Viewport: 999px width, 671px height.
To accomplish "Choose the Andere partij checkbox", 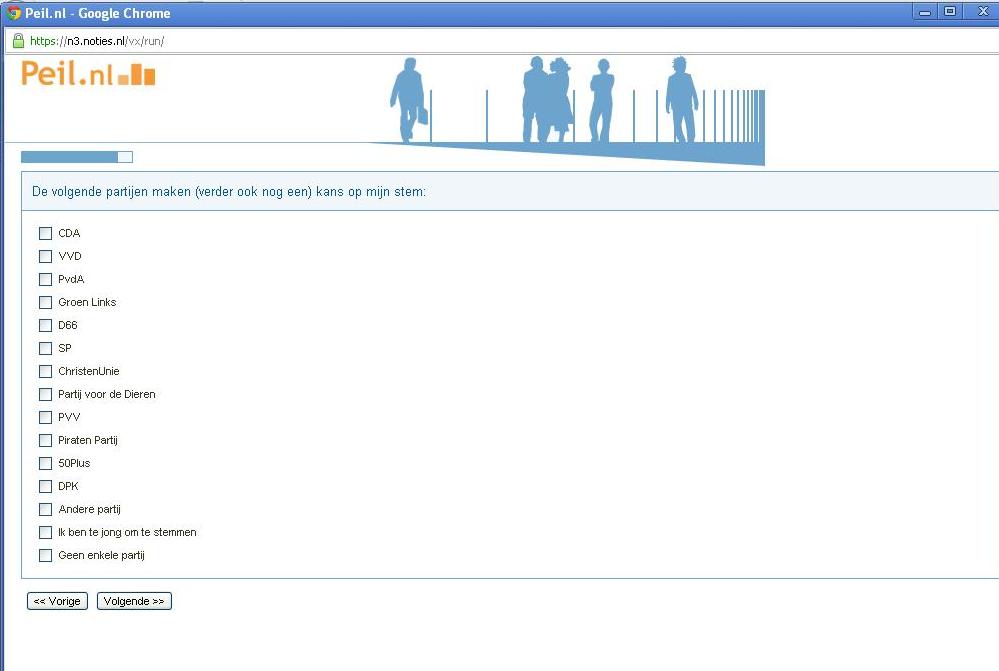I will pyautogui.click(x=45, y=510).
